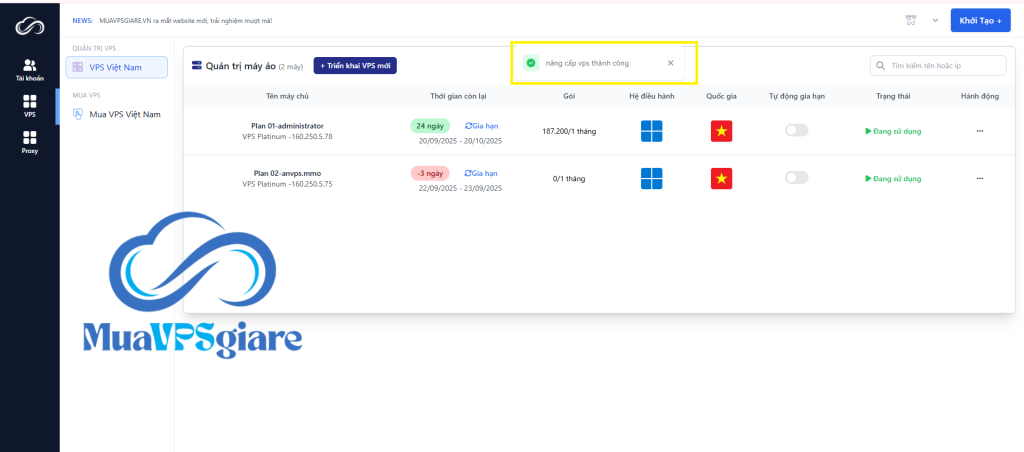
Task: Enable auto-renew for Plan 02-anvps.mmo
Action: (796, 177)
